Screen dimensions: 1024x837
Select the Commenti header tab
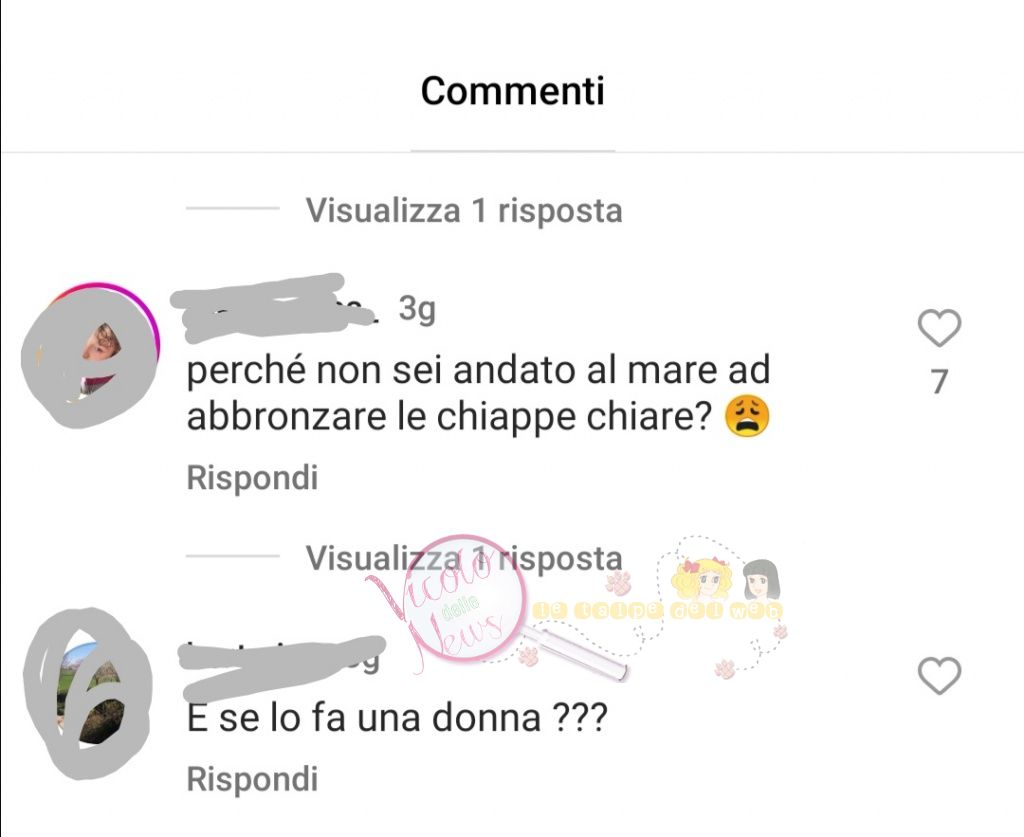513,91
